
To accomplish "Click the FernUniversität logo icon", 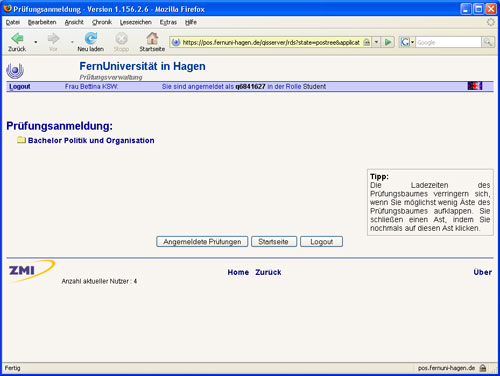I will click(15, 70).
